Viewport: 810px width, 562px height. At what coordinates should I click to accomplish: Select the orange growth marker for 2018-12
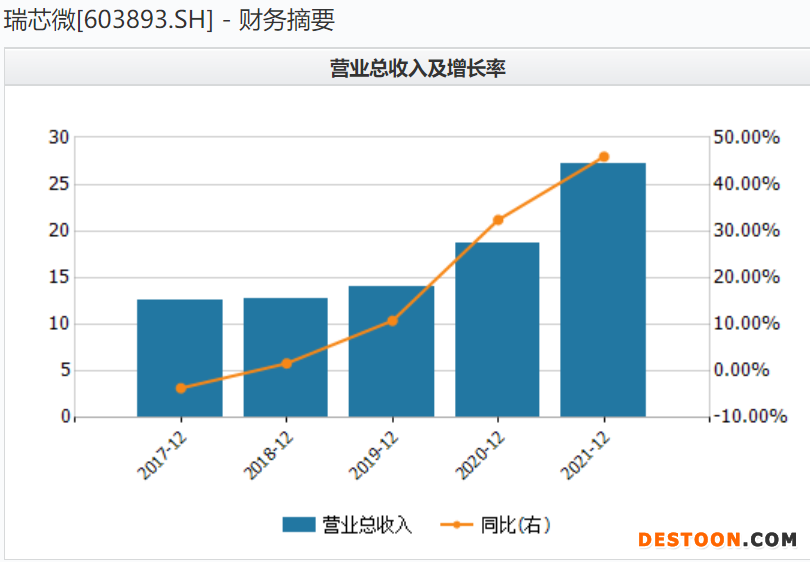286,363
